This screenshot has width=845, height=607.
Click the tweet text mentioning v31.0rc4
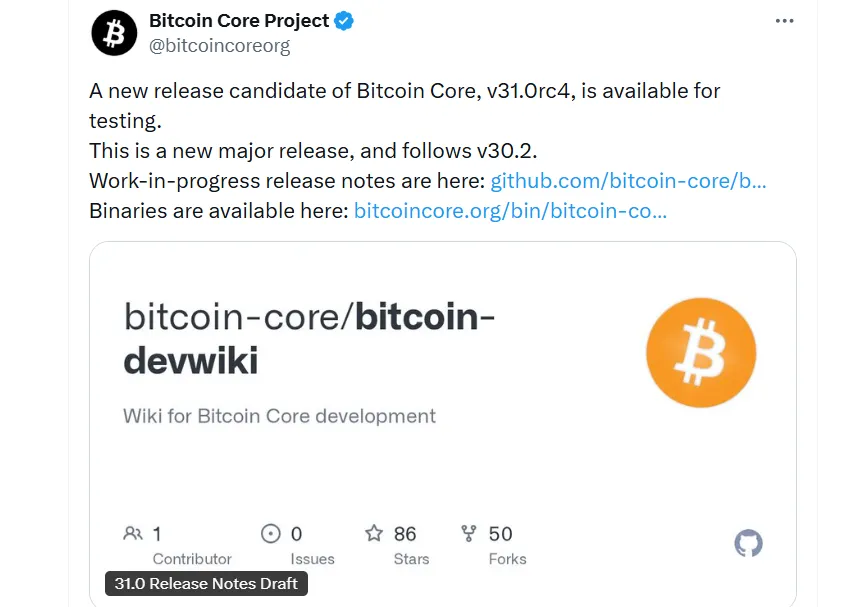coord(404,91)
